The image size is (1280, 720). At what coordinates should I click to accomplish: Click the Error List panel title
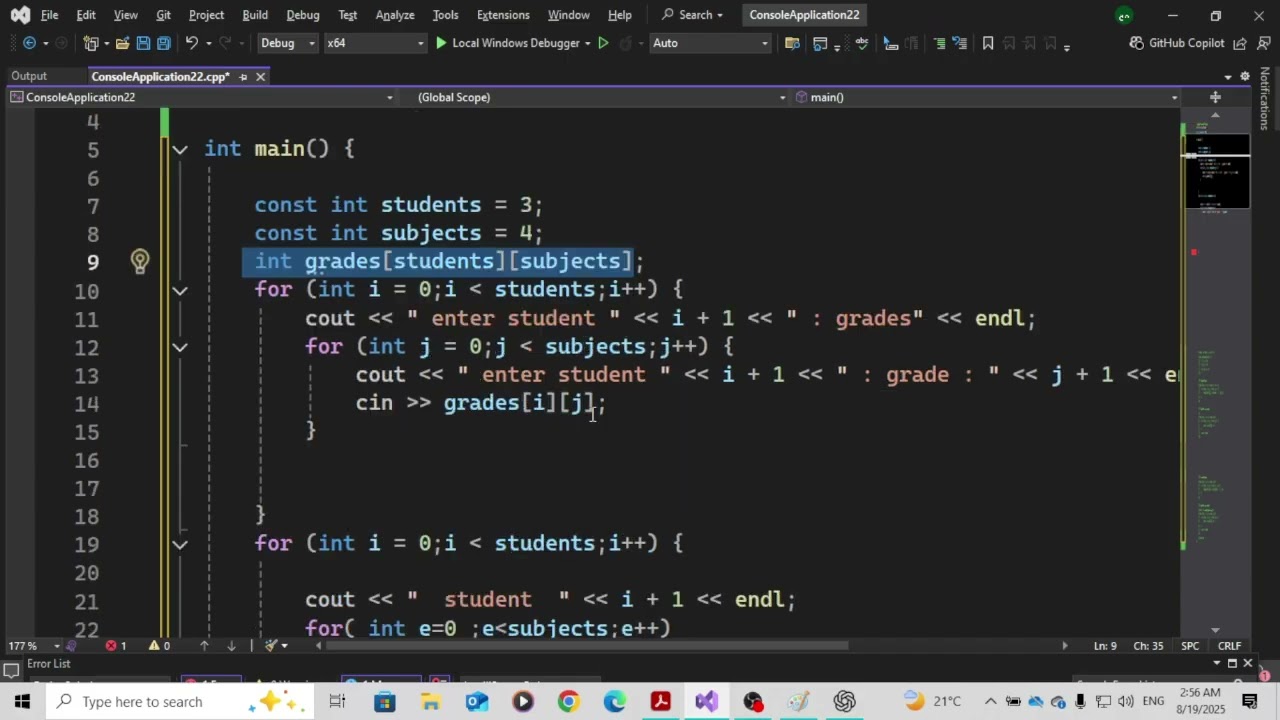click(x=48, y=664)
